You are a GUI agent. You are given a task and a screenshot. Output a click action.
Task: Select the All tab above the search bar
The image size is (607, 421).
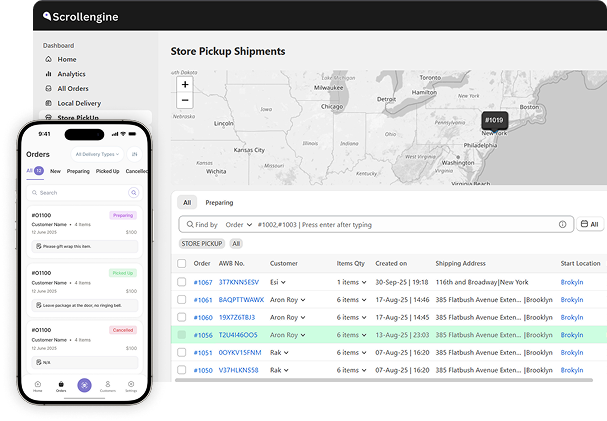pos(187,202)
